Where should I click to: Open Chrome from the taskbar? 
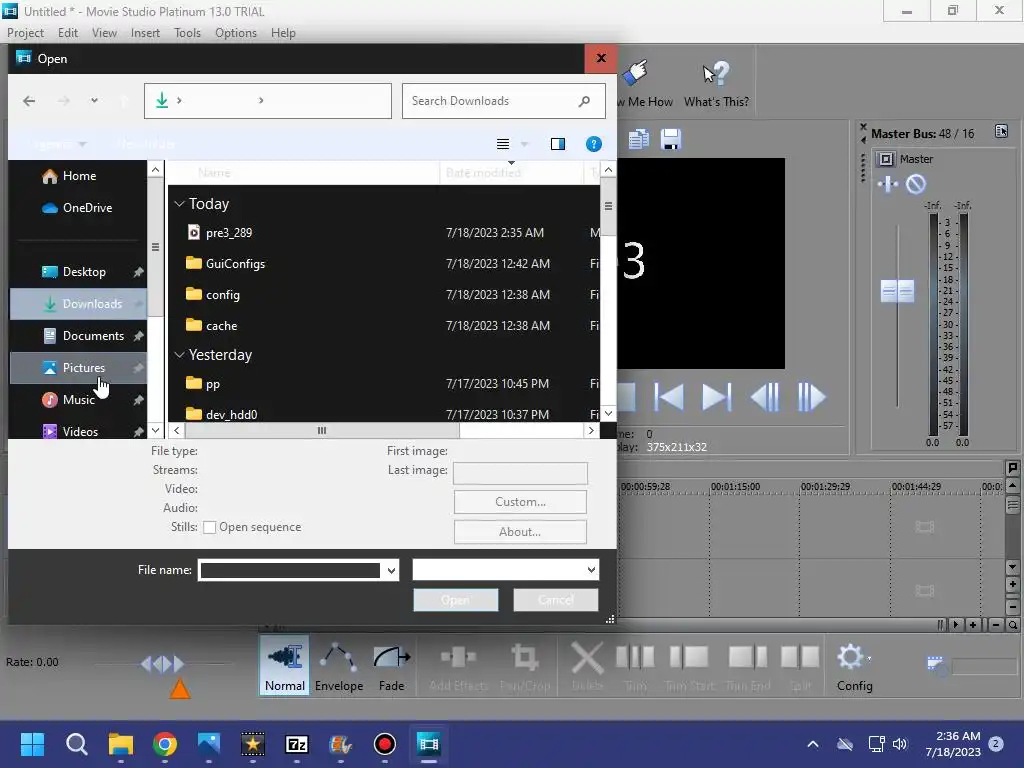(165, 744)
